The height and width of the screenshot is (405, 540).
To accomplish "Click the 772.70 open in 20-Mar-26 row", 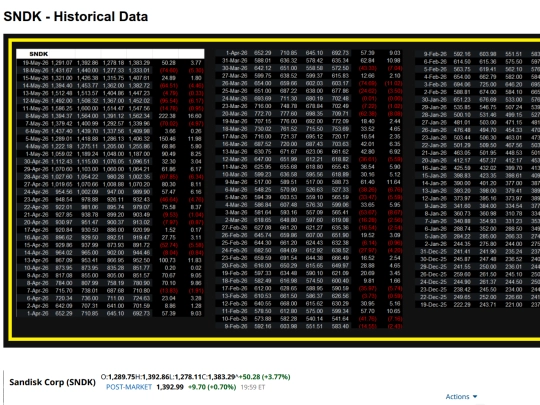I will (x=262, y=113).
